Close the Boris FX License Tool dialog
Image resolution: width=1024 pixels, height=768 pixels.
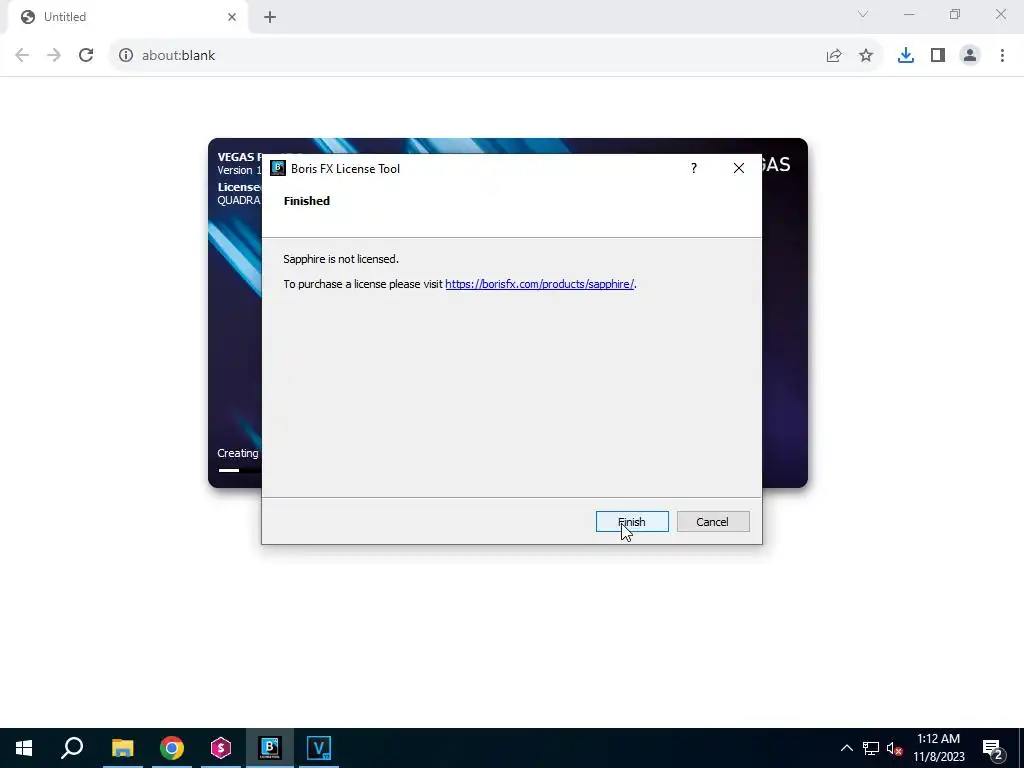[739, 168]
